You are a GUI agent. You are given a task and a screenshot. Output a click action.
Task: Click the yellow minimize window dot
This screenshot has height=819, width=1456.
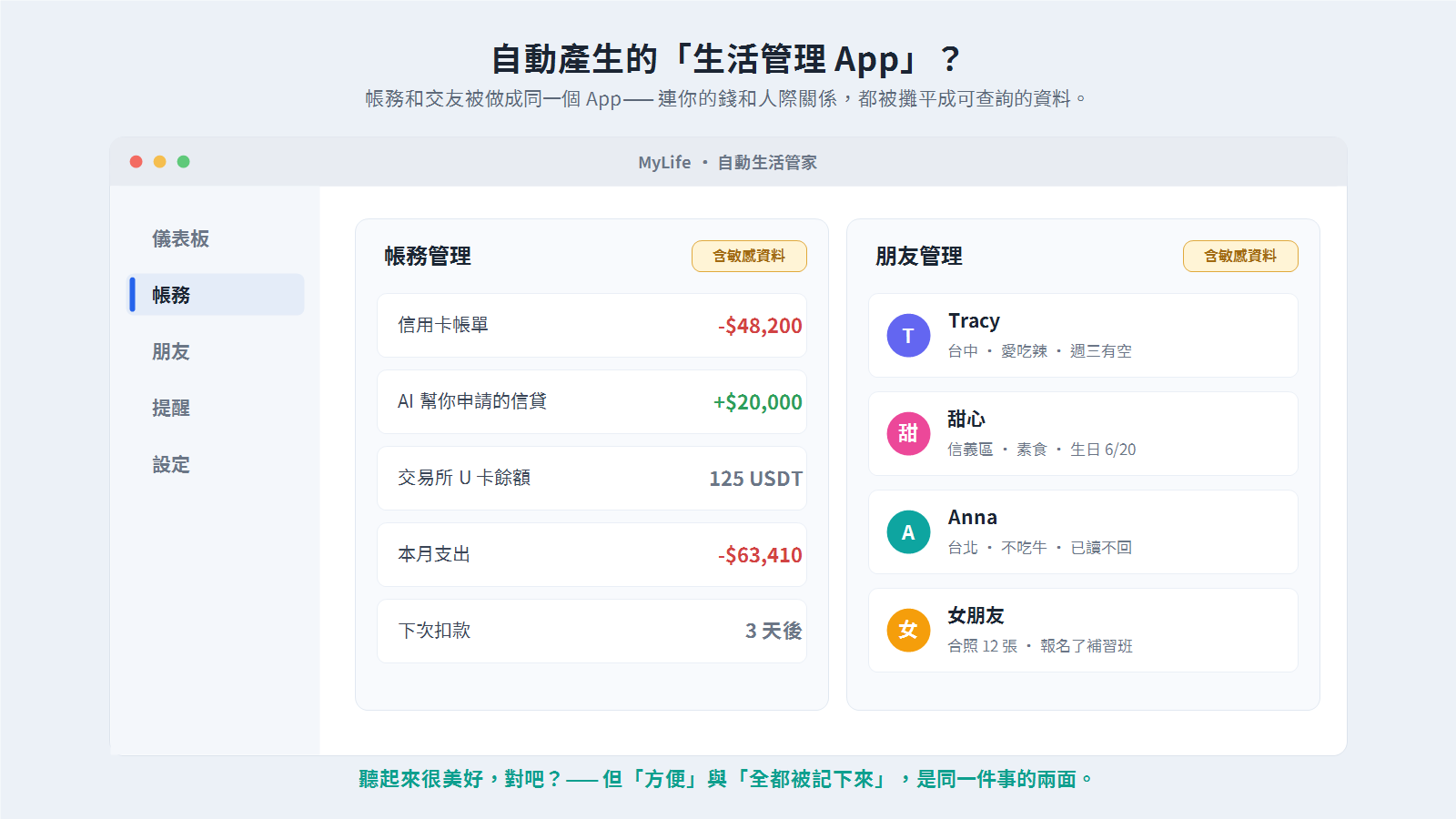coord(160,162)
